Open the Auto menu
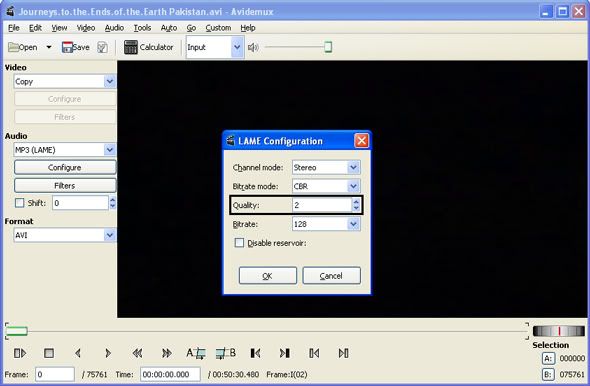Screen dimensions: 590x386 coord(169,28)
